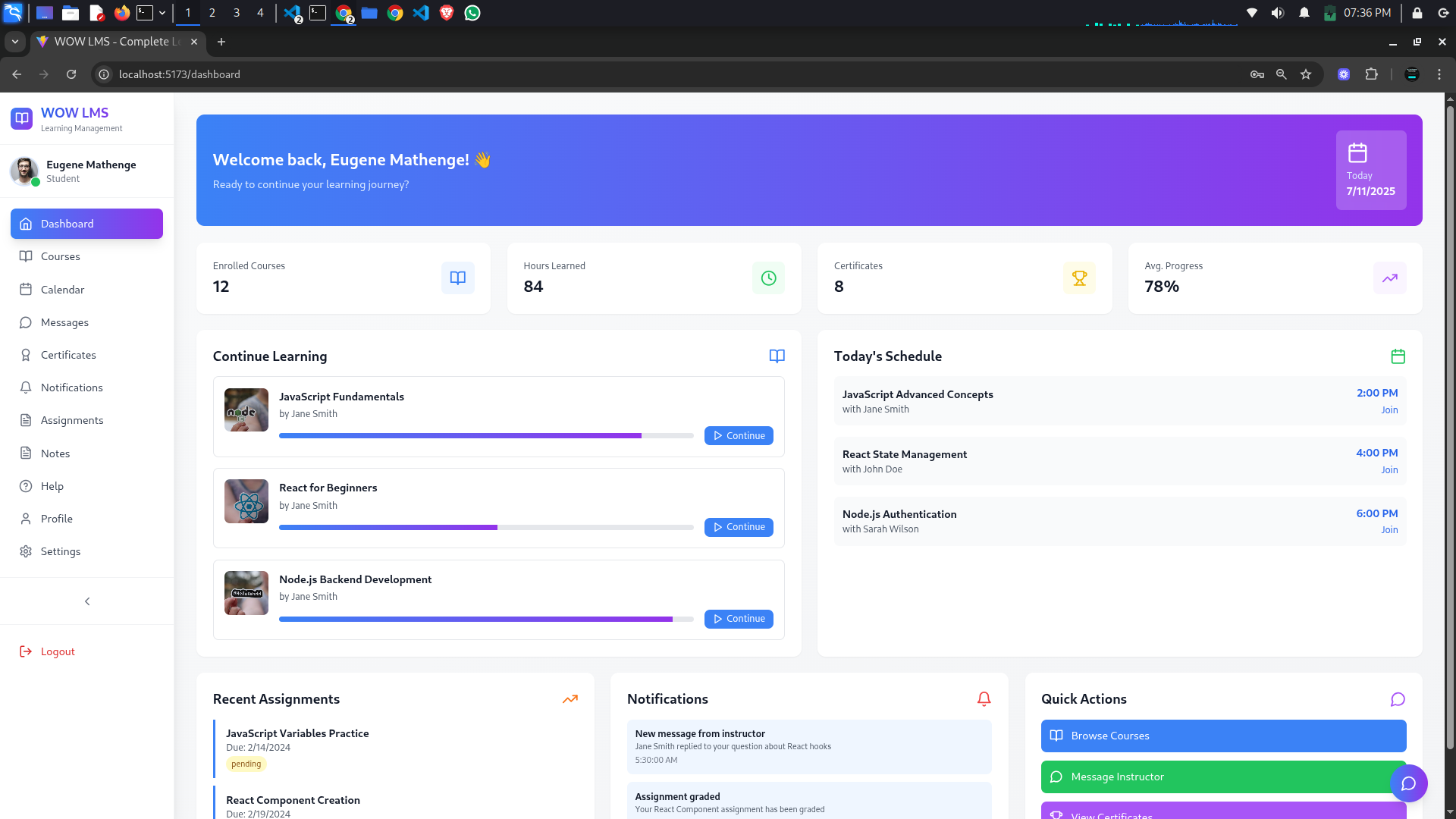Click the calendar icon beside Today's Schedule
Screen dimensions: 1456x819
coord(1398,356)
